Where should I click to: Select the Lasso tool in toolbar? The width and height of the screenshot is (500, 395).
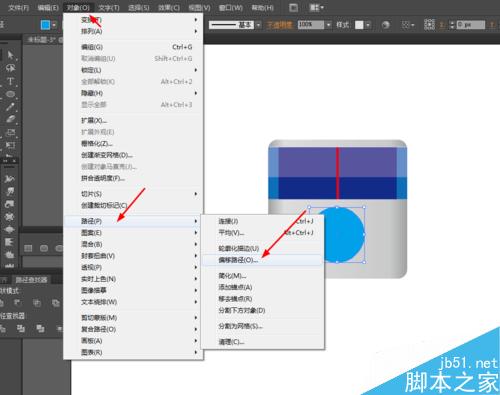10,68
